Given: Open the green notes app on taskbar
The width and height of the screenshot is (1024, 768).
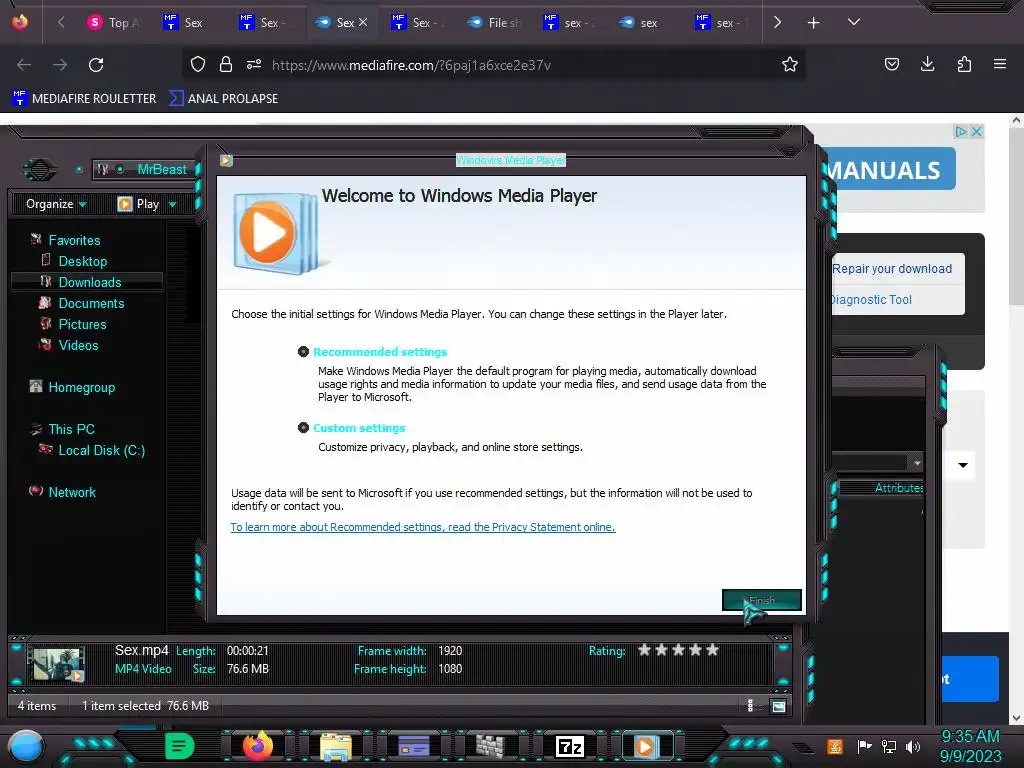Looking at the screenshot, I should (180, 746).
